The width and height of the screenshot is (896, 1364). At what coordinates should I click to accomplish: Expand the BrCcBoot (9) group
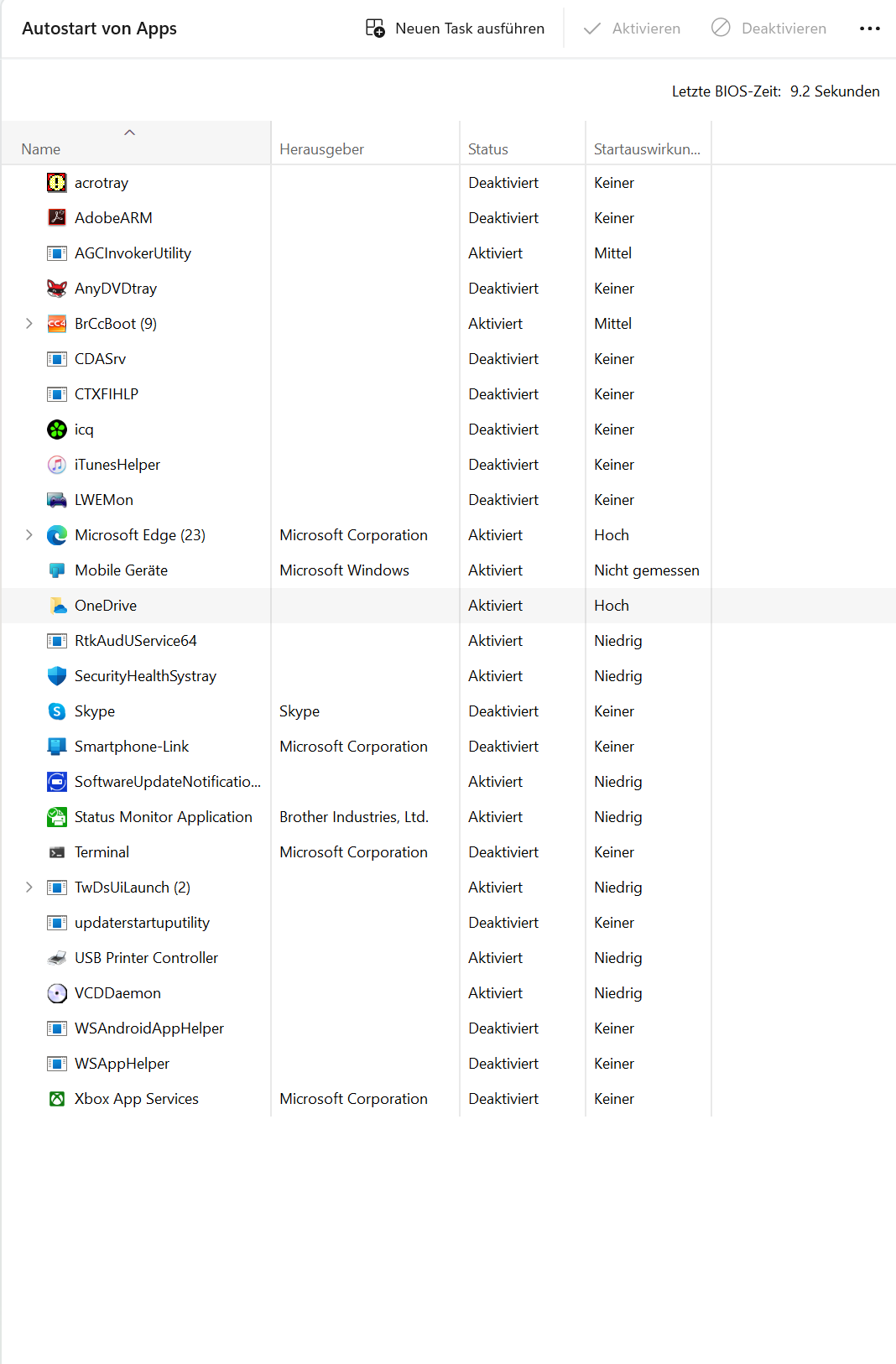click(29, 324)
